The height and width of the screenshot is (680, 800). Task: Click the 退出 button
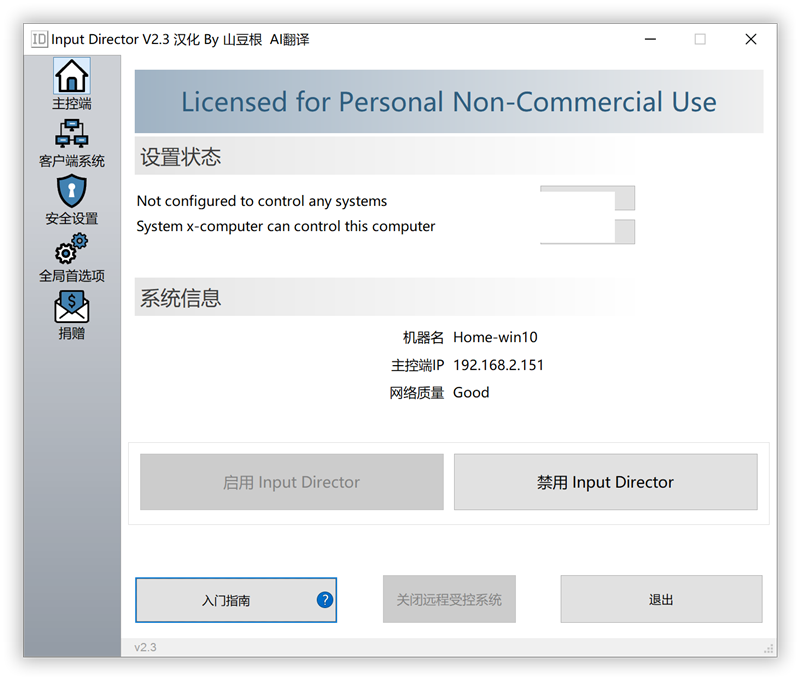pos(661,599)
